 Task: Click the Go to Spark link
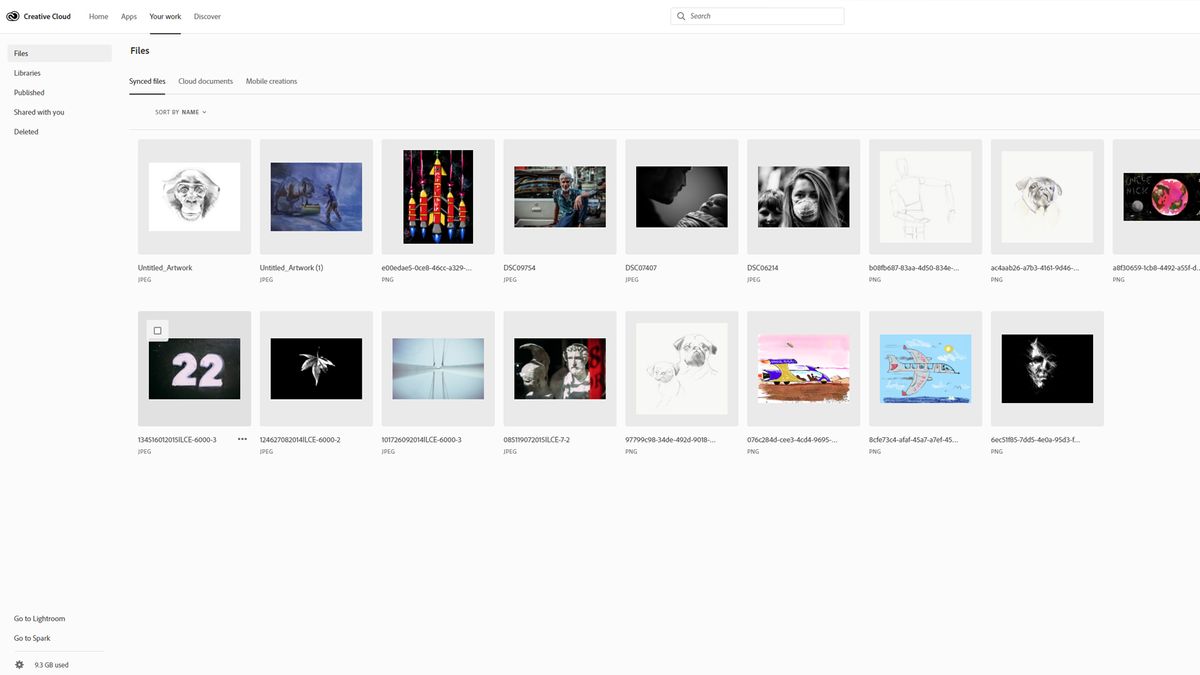(31, 638)
